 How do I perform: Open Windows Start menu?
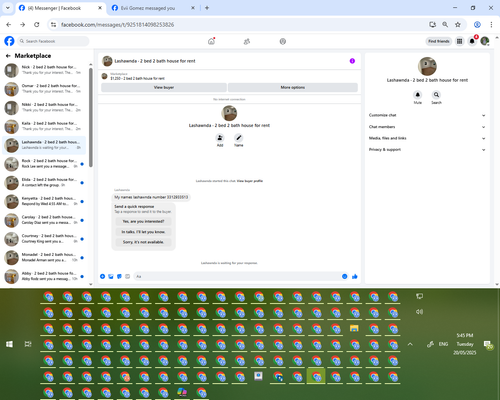[x=9, y=344]
